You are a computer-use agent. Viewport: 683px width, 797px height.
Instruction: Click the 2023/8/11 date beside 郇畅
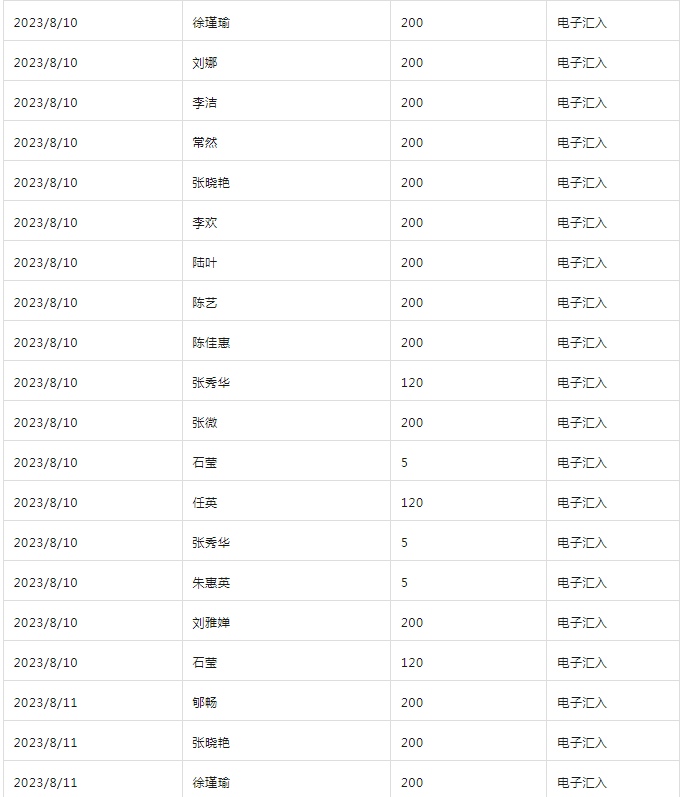click(45, 703)
